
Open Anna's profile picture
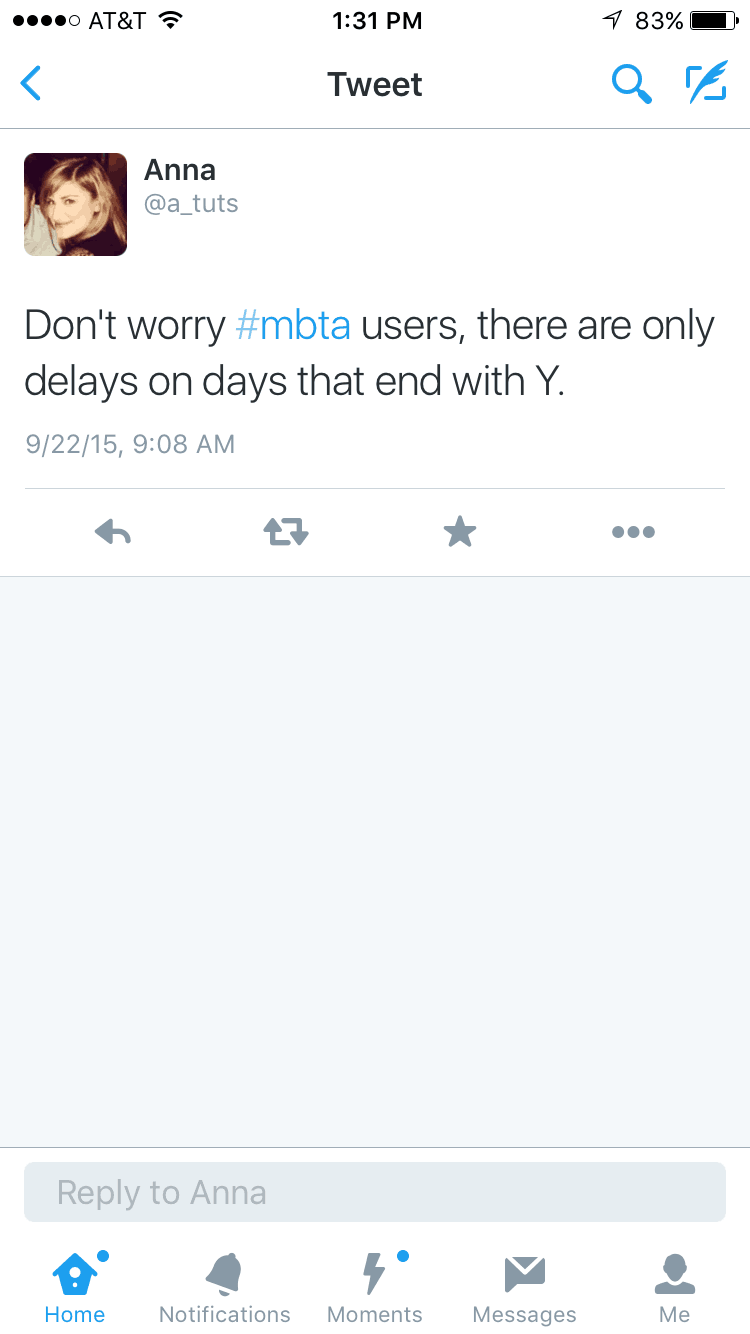[x=76, y=205]
